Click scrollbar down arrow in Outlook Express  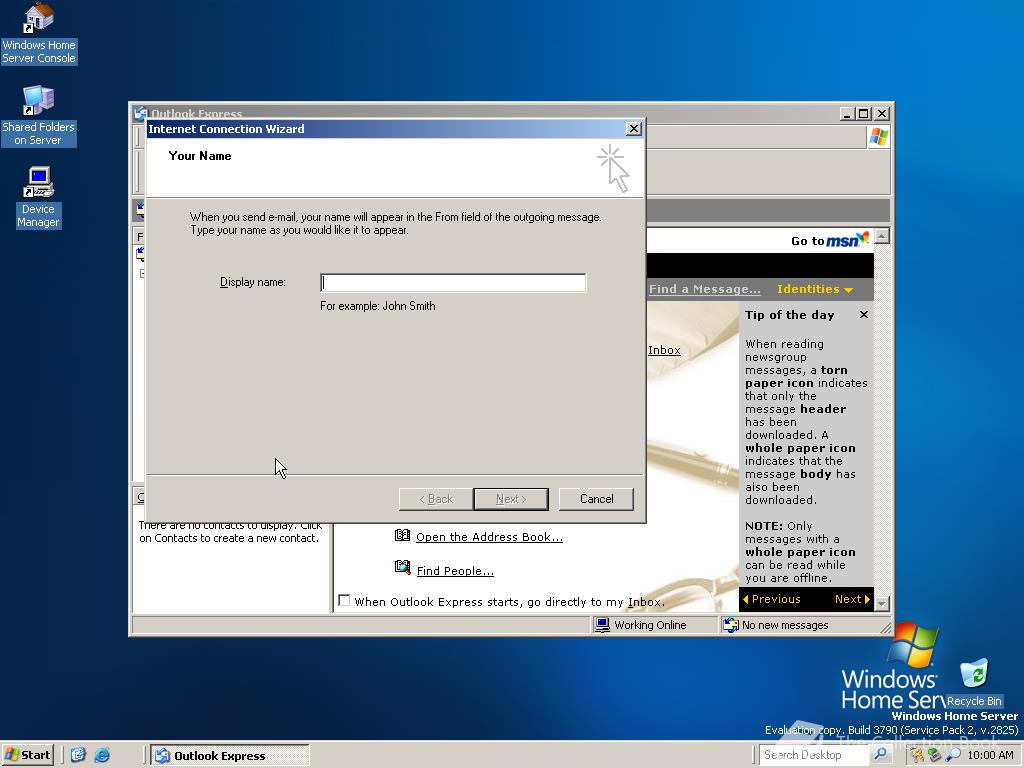[882, 603]
